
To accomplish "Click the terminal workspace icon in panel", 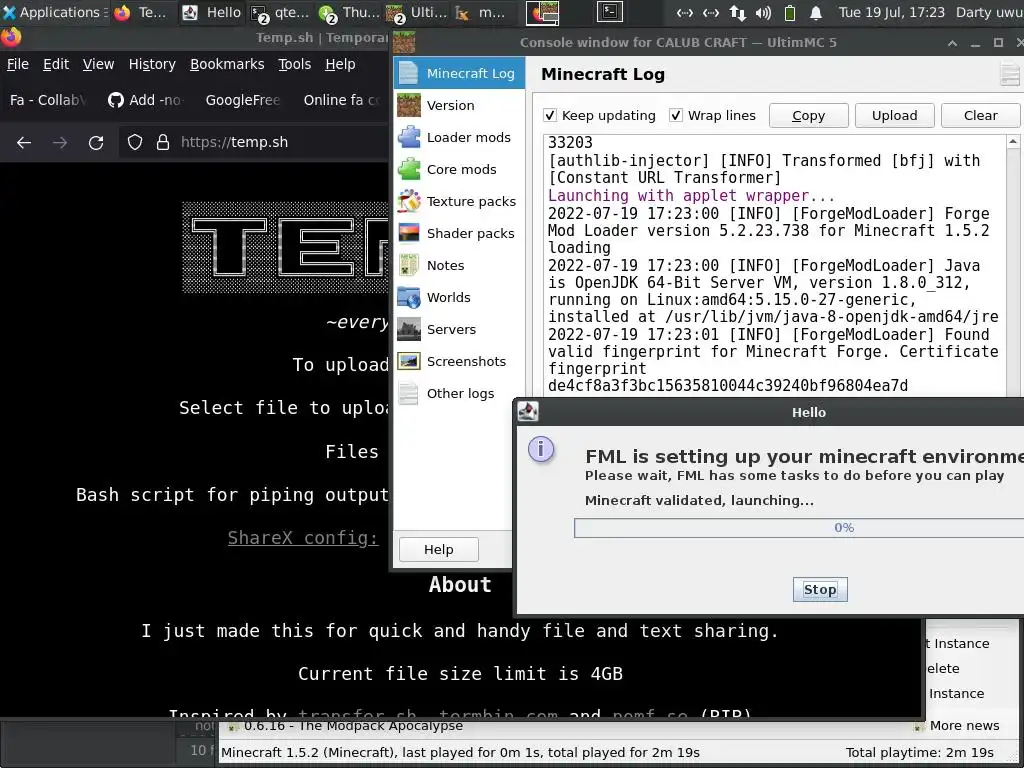I will click(609, 12).
